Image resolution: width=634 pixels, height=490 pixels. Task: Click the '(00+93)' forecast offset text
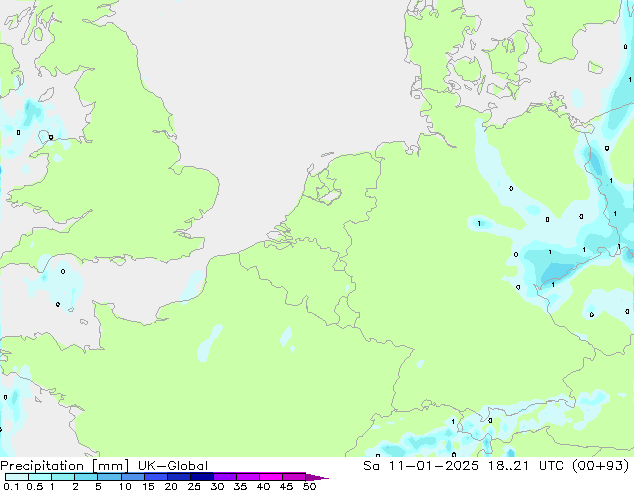click(600, 466)
